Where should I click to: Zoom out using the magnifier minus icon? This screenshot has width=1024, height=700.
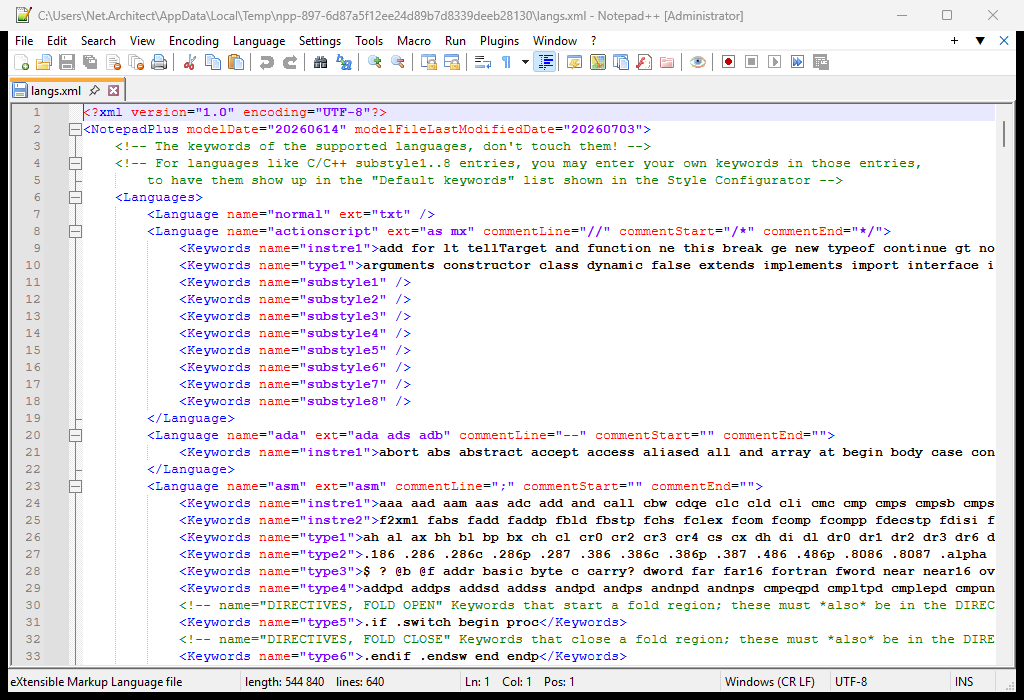[x=397, y=62]
